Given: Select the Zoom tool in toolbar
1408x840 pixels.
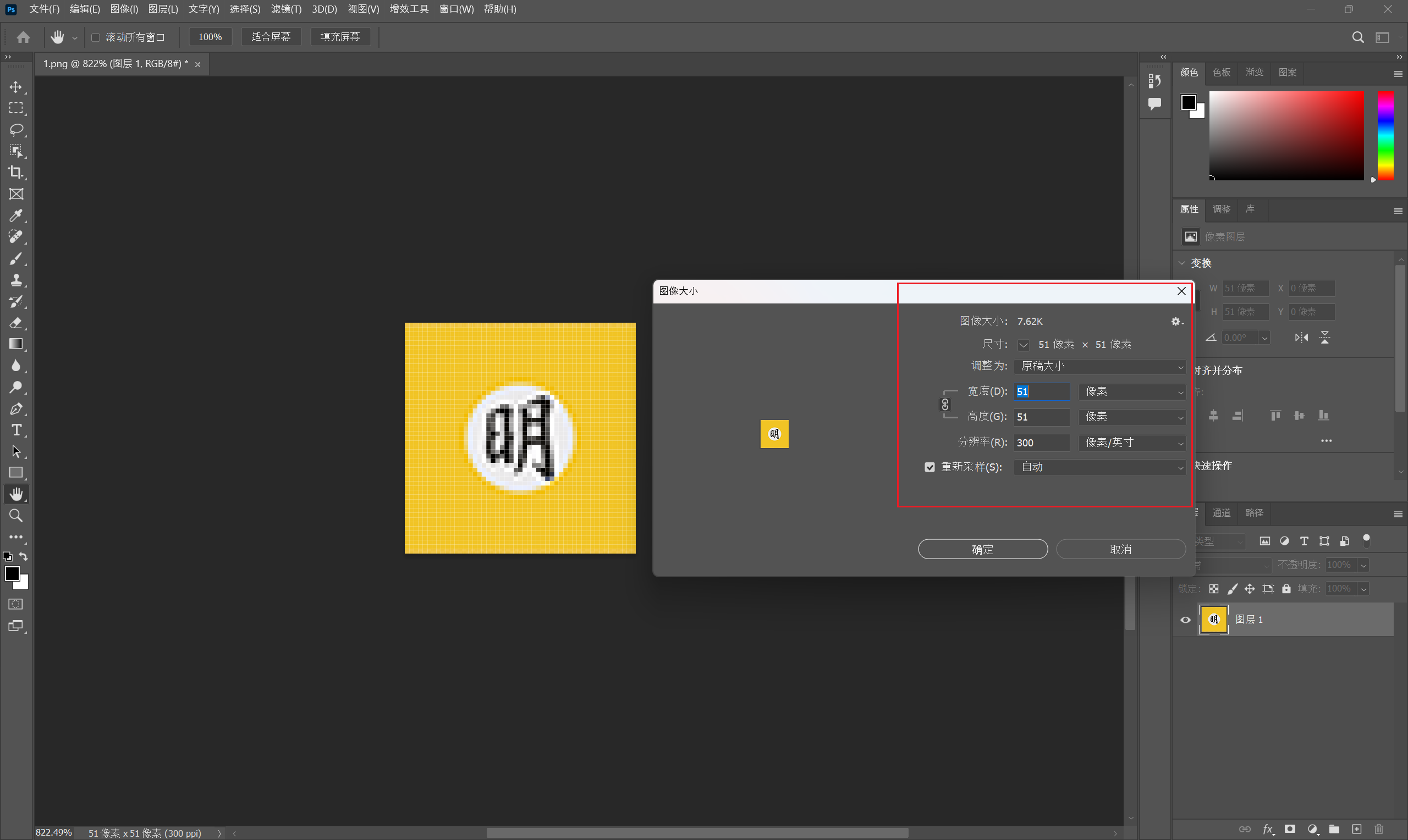Looking at the screenshot, I should (x=16, y=516).
